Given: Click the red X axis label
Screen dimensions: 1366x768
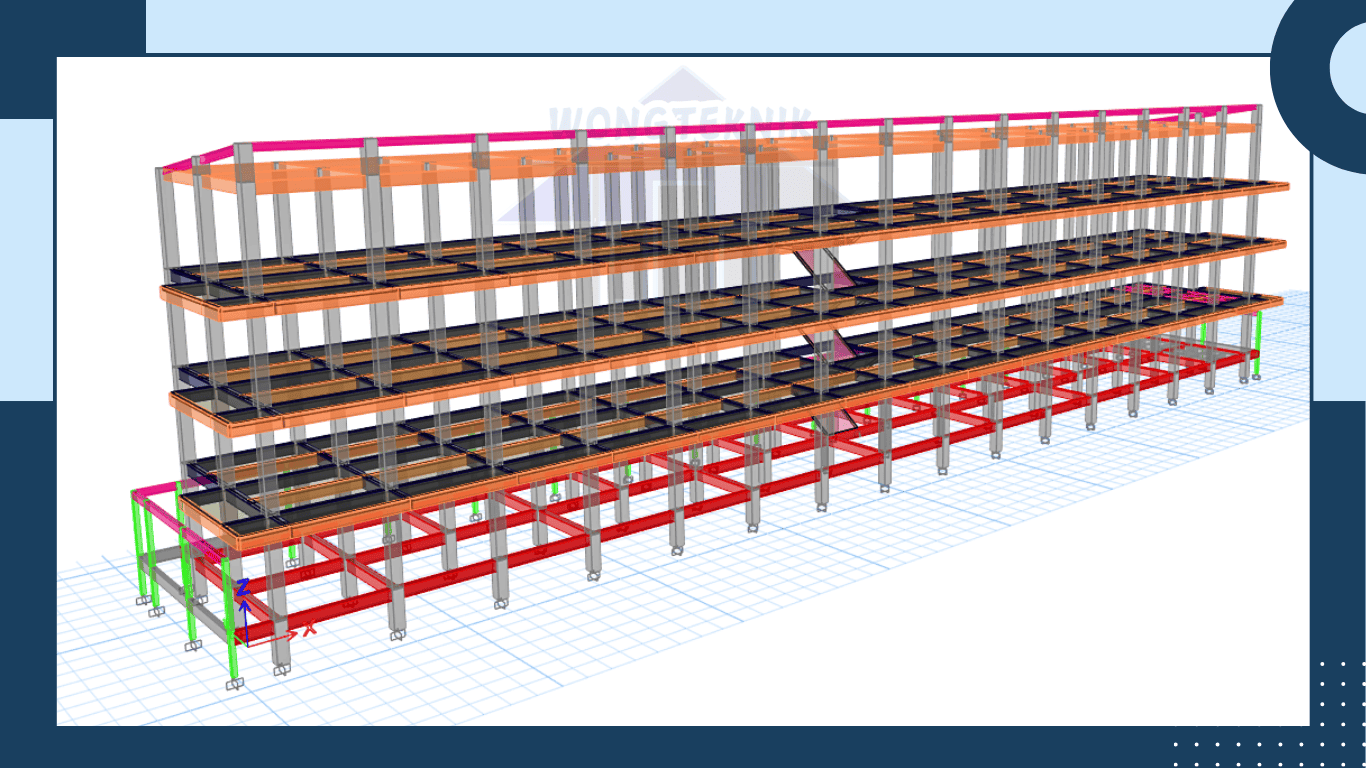Looking at the screenshot, I should click(x=310, y=628).
